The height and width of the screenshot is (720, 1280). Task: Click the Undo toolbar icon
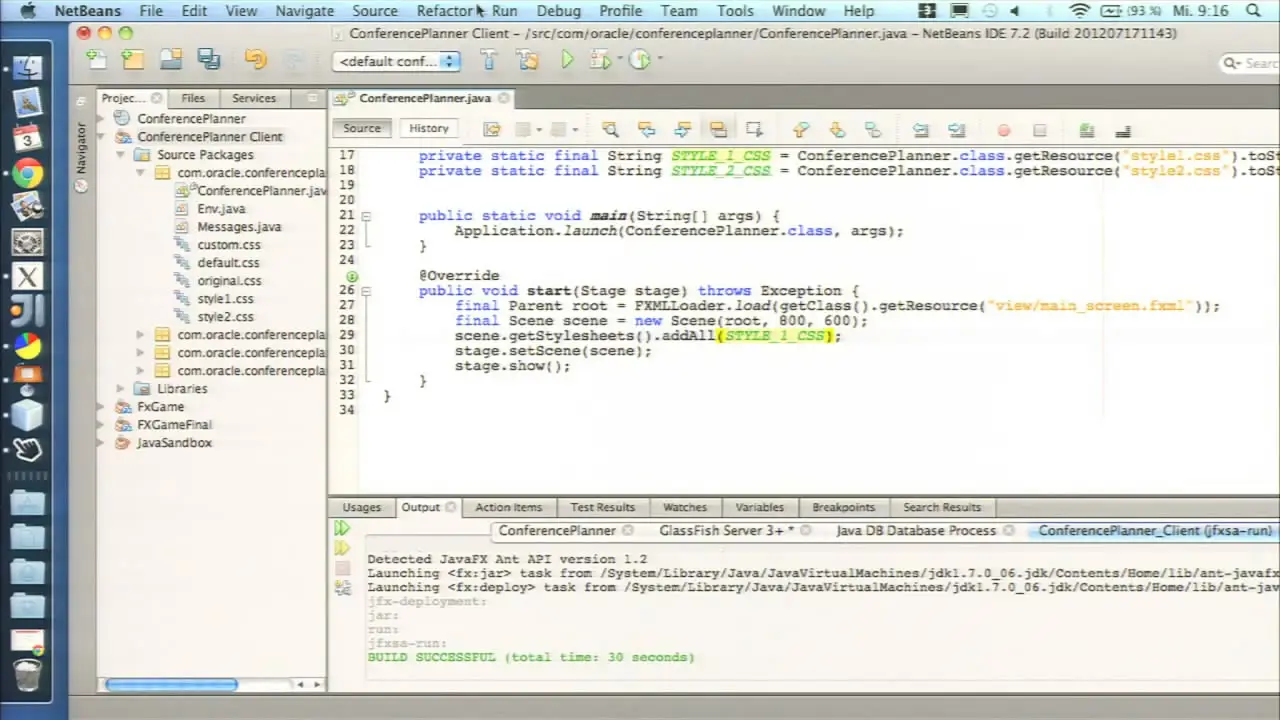click(256, 60)
